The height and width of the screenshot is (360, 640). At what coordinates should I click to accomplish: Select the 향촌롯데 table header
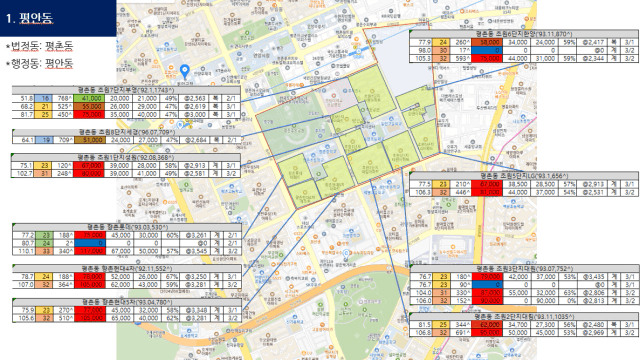[127, 227]
